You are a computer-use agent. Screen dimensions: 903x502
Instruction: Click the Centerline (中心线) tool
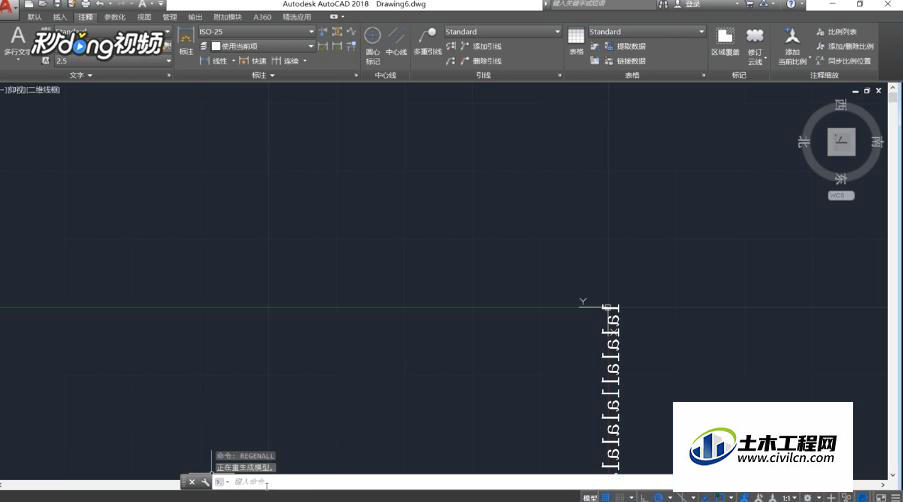pyautogui.click(x=396, y=41)
